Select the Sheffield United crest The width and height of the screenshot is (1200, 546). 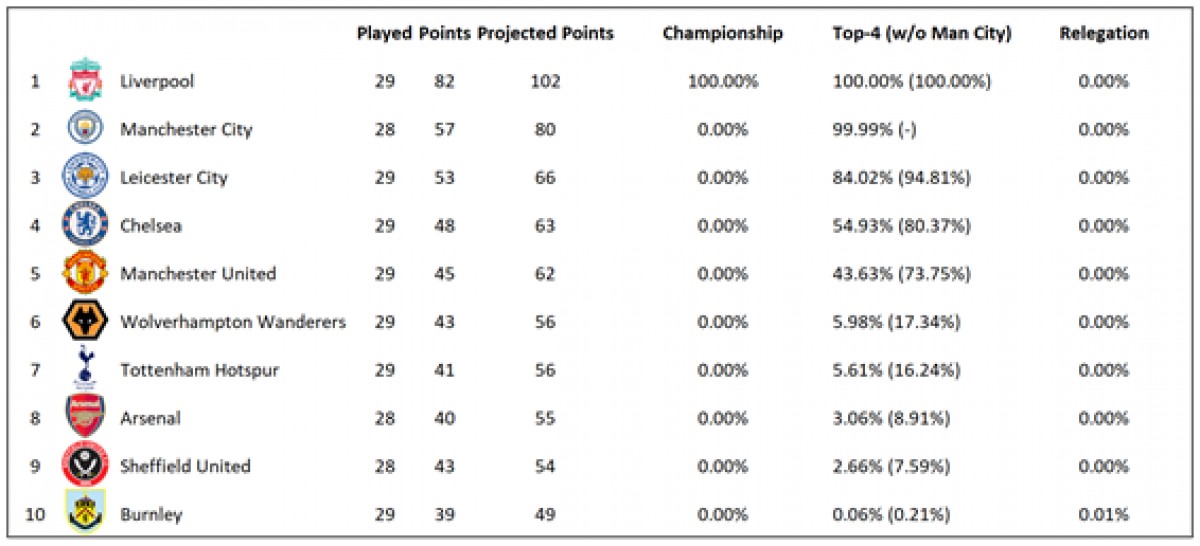click(84, 465)
